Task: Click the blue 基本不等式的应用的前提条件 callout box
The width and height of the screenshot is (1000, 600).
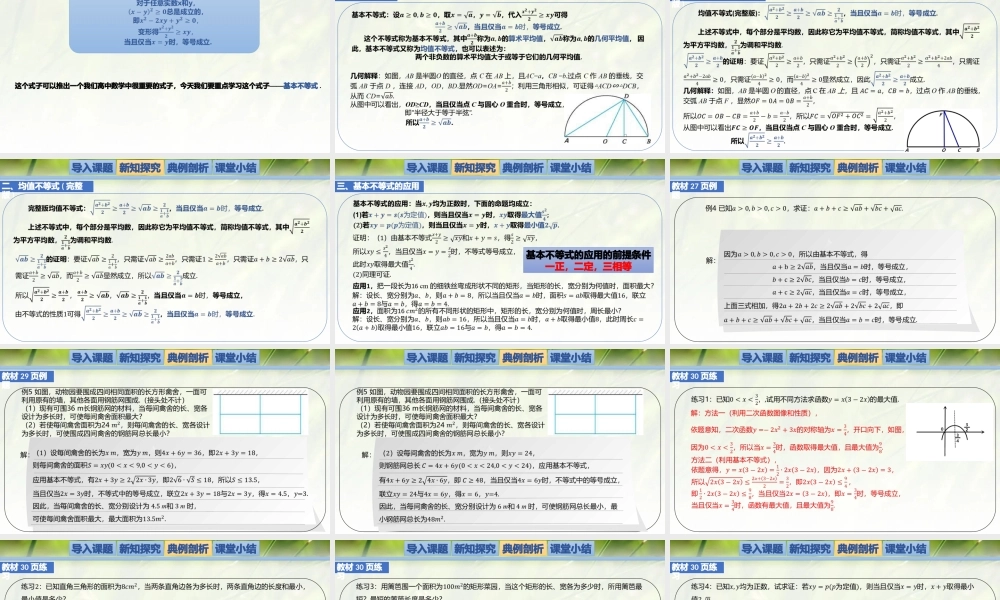Action: coord(588,260)
